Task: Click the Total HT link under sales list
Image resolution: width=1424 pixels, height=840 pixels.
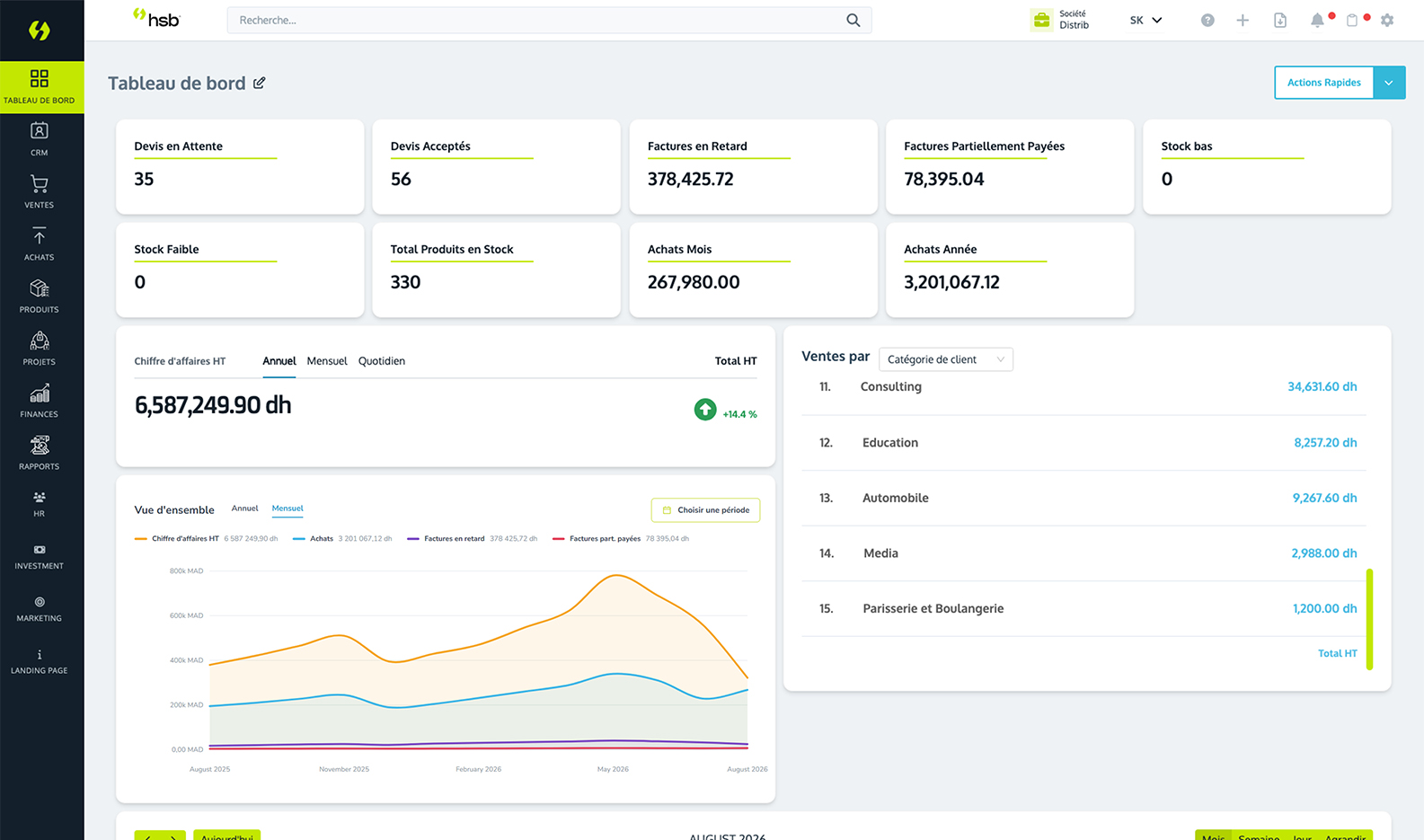Action: 1337,653
